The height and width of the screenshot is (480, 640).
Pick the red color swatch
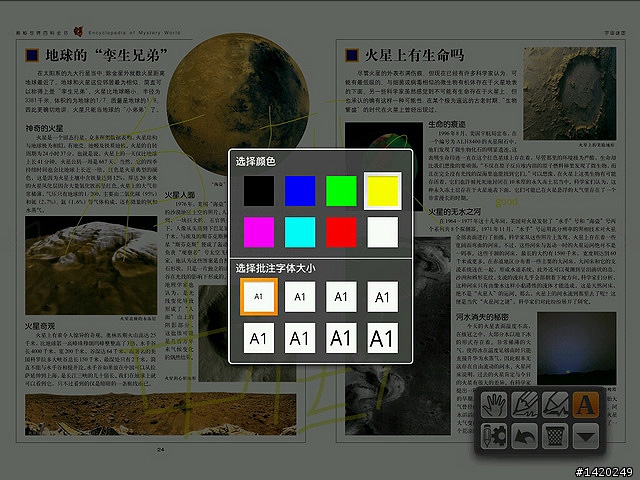pyautogui.click(x=341, y=232)
